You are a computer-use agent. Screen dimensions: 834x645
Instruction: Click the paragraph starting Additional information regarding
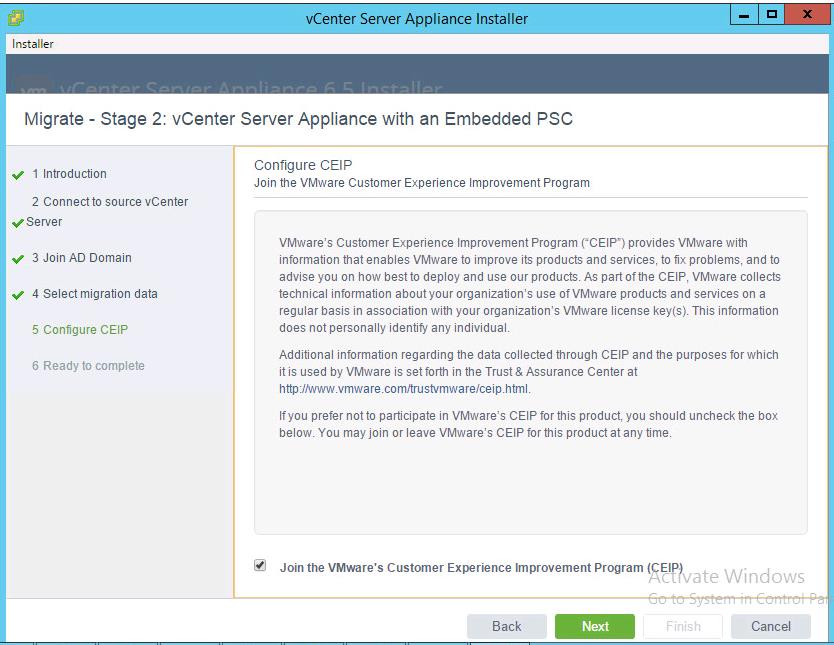[529, 372]
